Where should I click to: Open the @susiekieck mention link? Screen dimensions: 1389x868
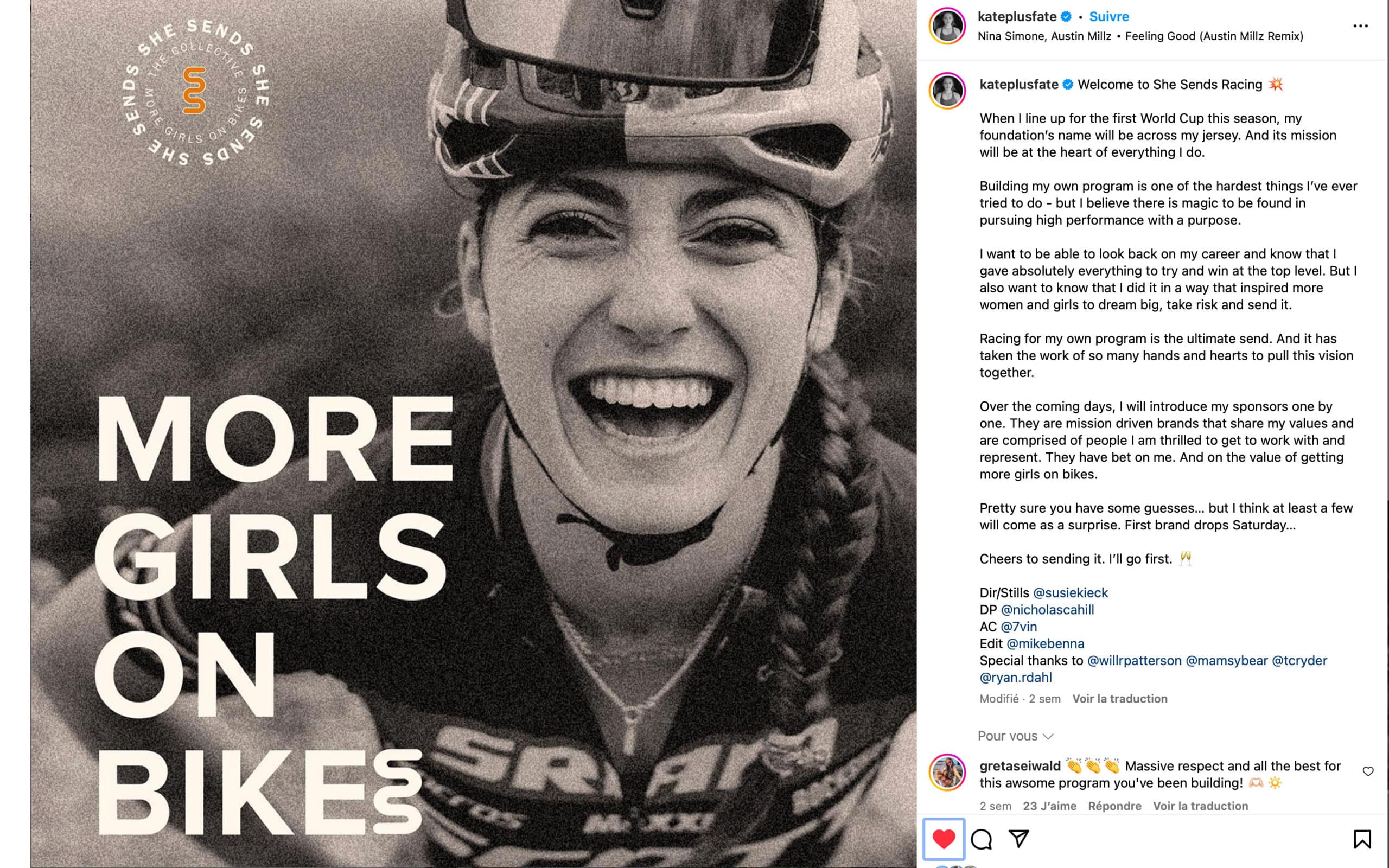tap(1071, 592)
